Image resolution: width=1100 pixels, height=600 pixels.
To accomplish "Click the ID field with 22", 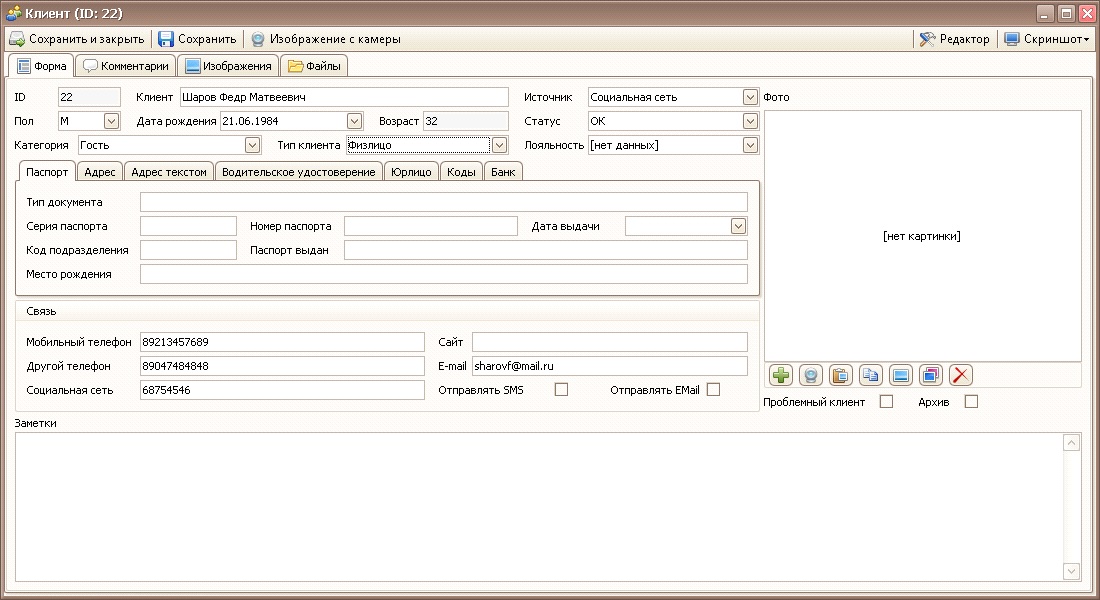I will coord(89,97).
